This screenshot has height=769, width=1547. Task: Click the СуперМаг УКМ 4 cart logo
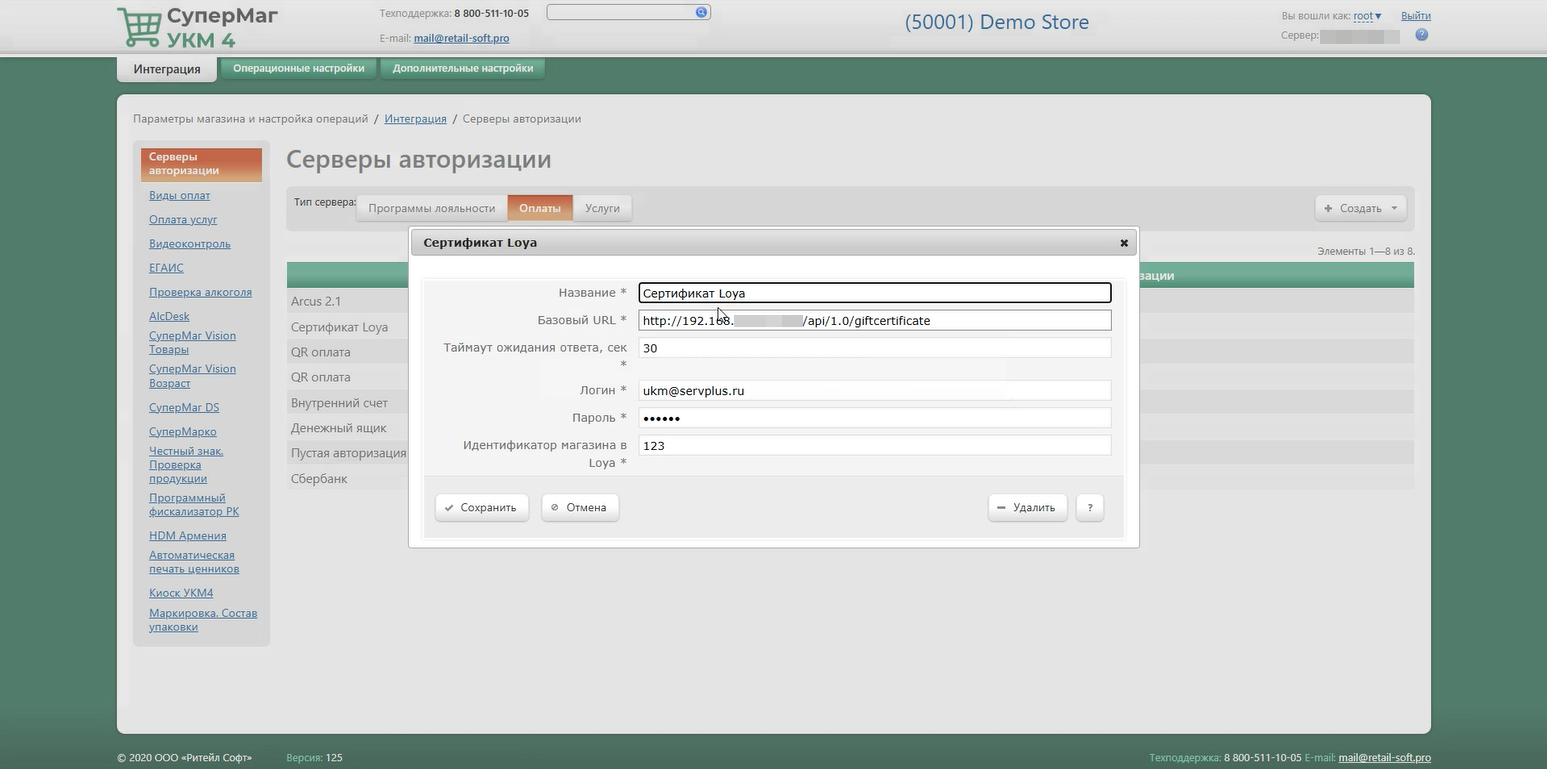coord(138,27)
